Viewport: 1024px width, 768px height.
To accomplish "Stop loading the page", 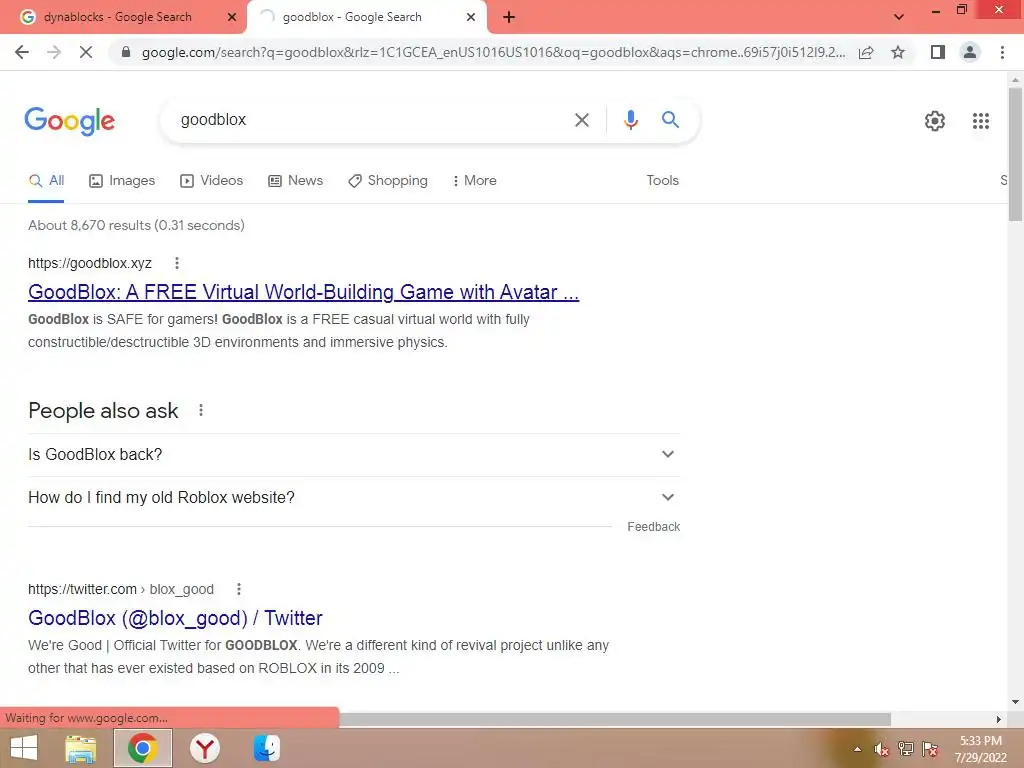I will pos(86,52).
